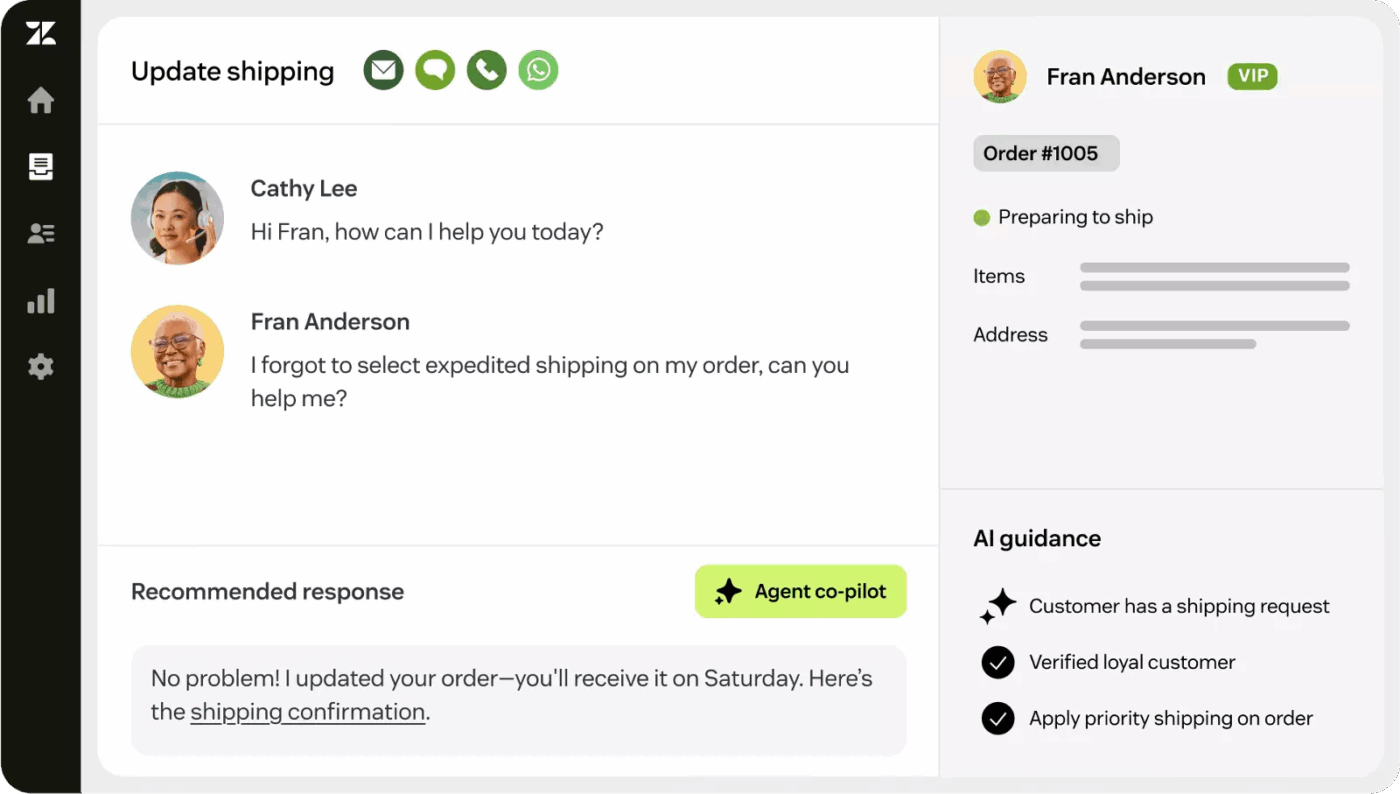
Task: Select the Recommended response section header
Action: pyautogui.click(x=267, y=591)
